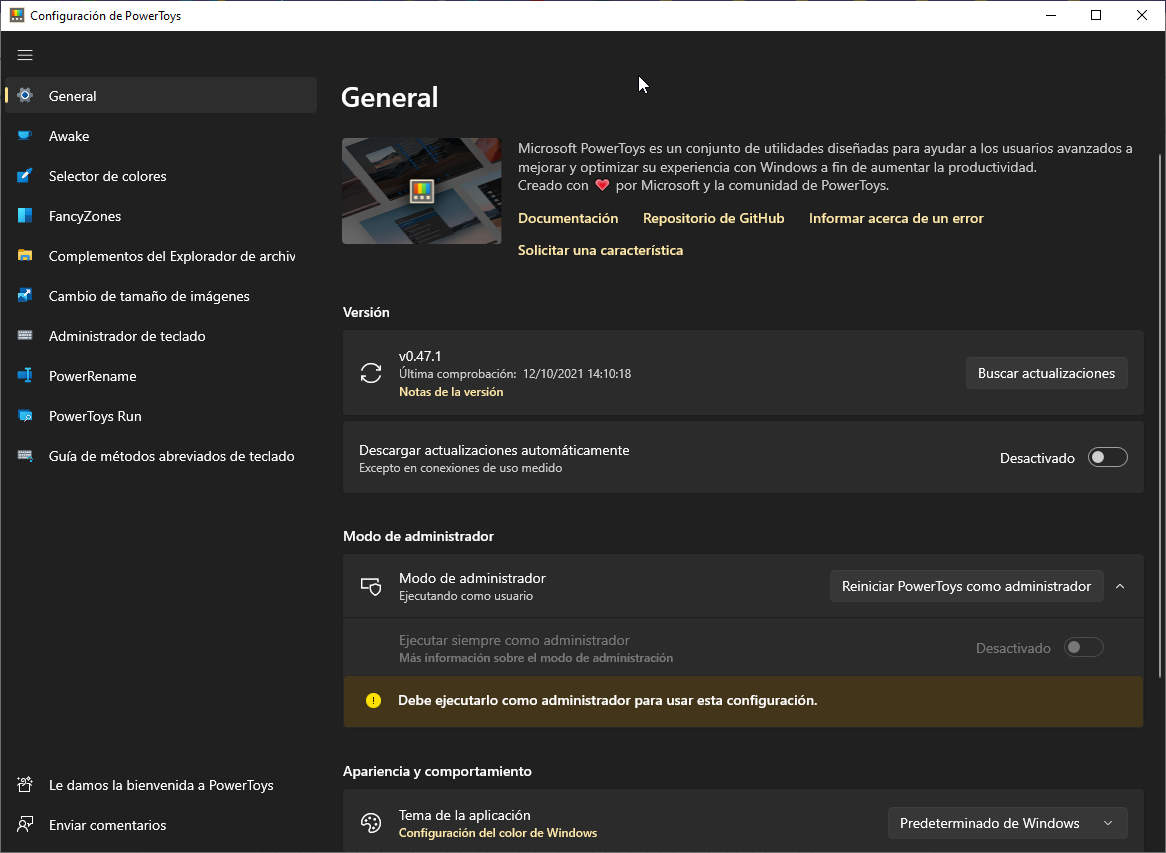Open the Repositorio de GitHub link

(x=713, y=217)
